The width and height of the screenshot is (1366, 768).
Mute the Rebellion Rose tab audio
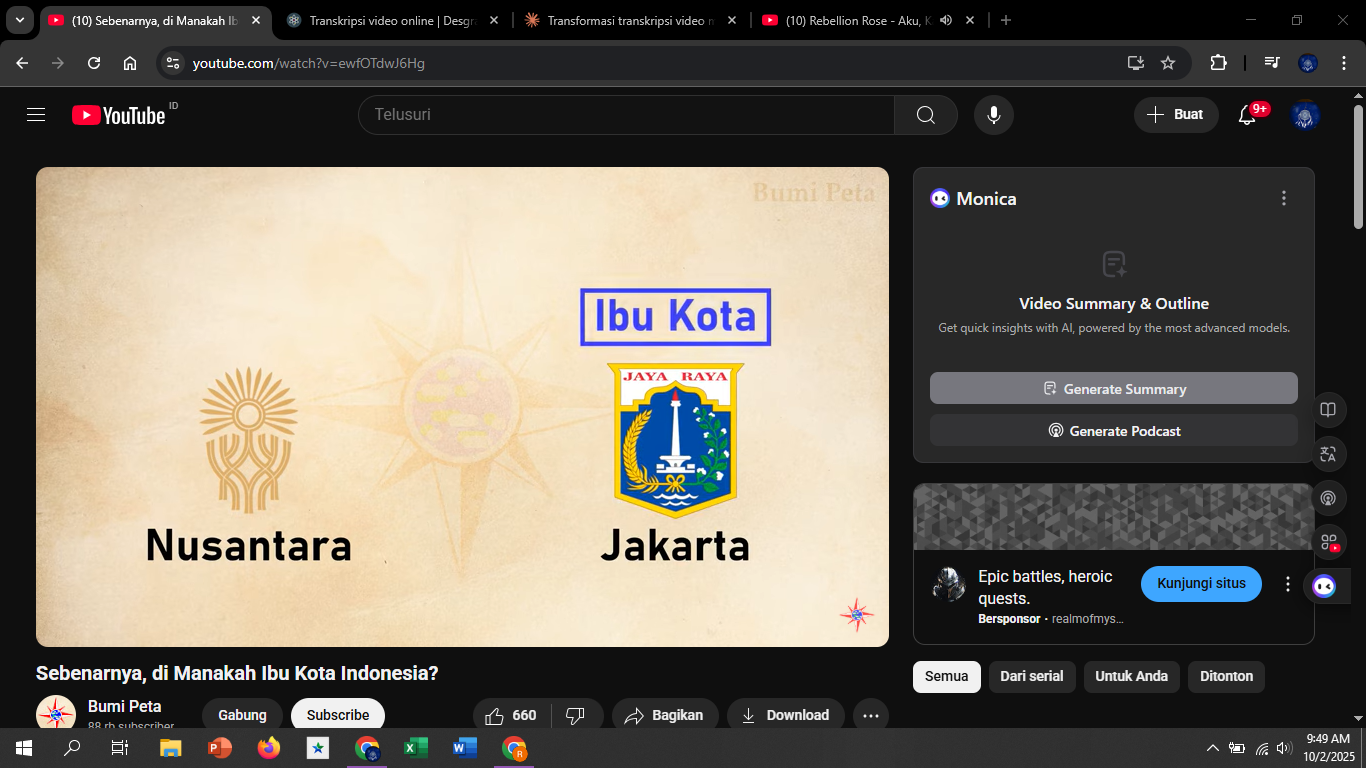point(946,20)
